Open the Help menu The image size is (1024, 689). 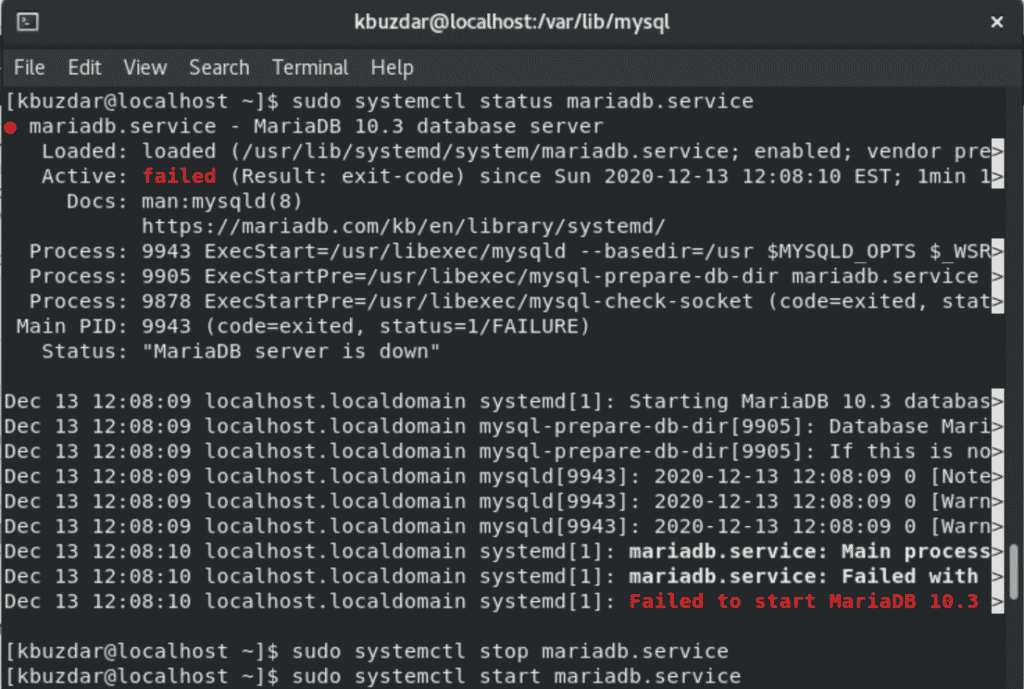point(392,68)
